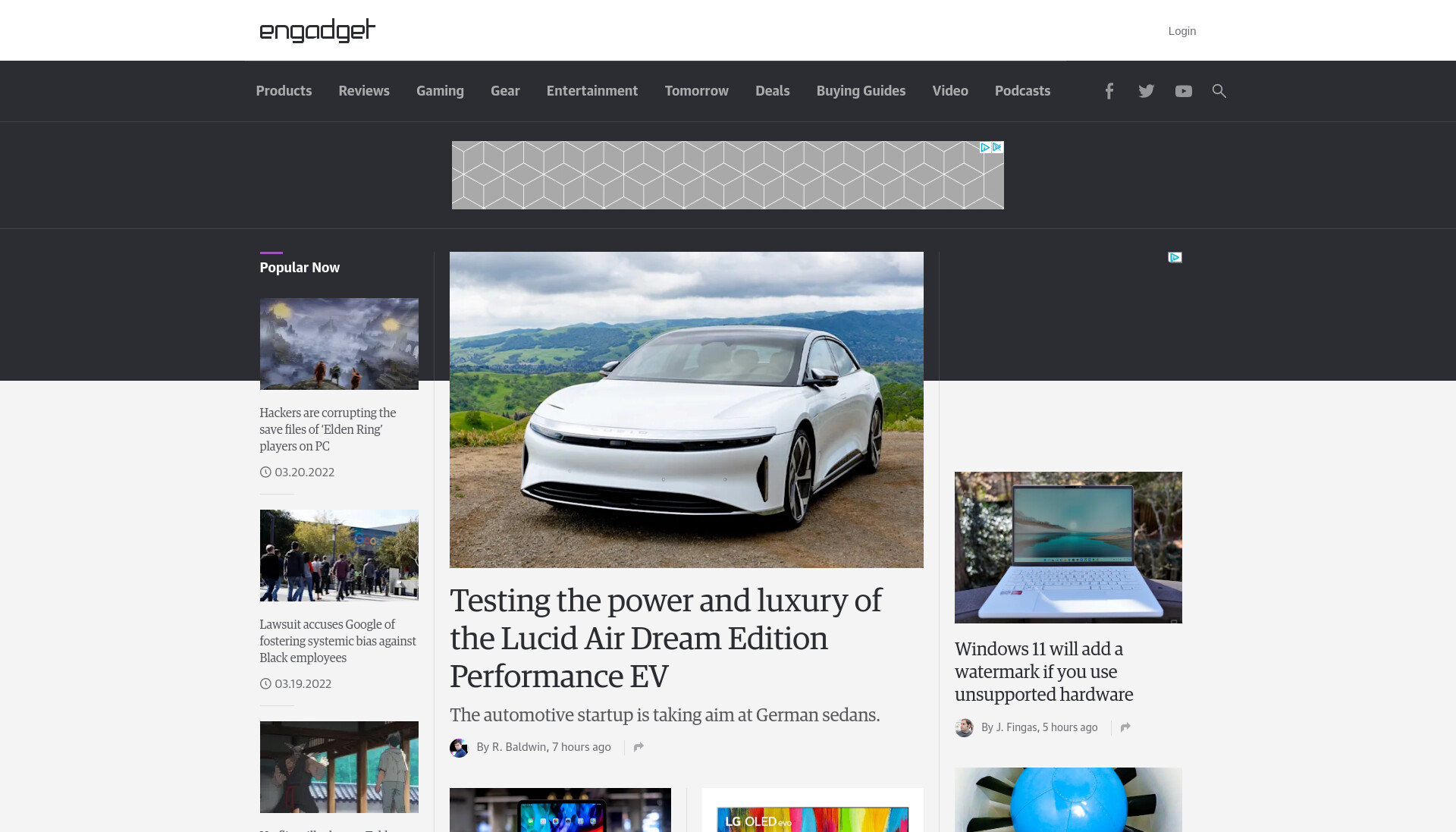This screenshot has width=1456, height=832.
Task: Click the LG OLED evo thumbnail
Action: (812, 810)
